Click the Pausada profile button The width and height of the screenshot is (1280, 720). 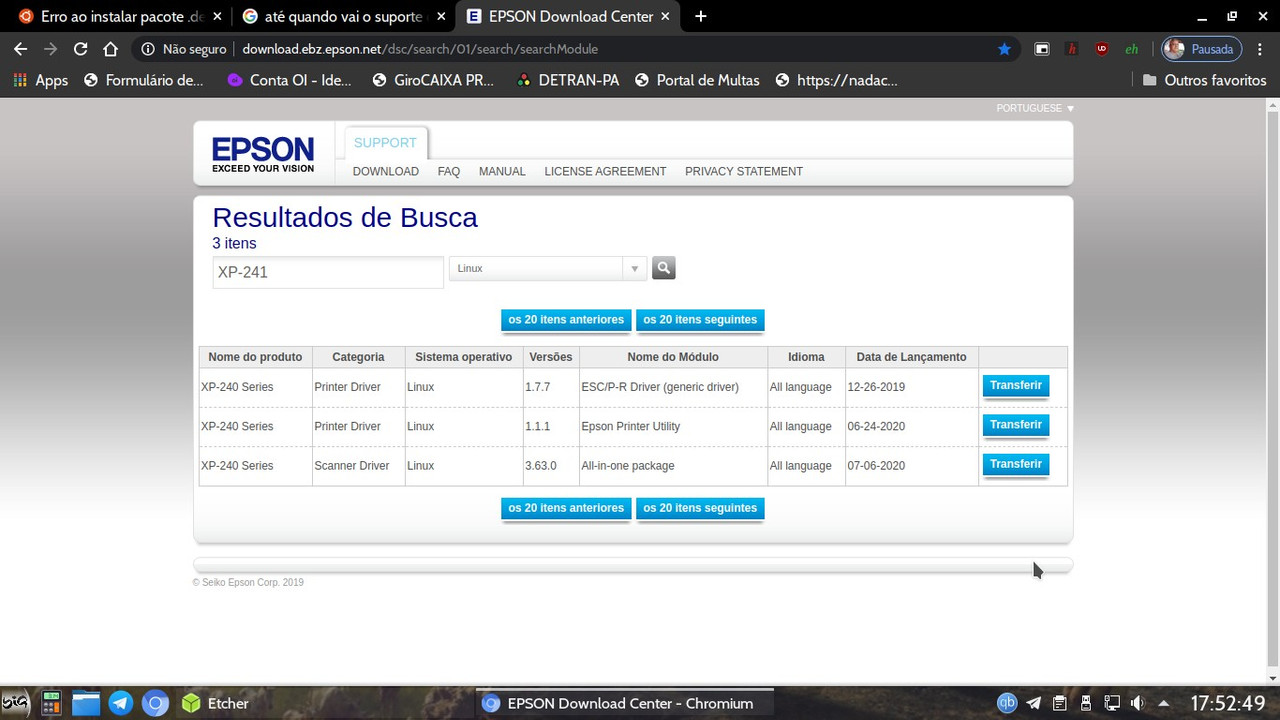point(1201,49)
